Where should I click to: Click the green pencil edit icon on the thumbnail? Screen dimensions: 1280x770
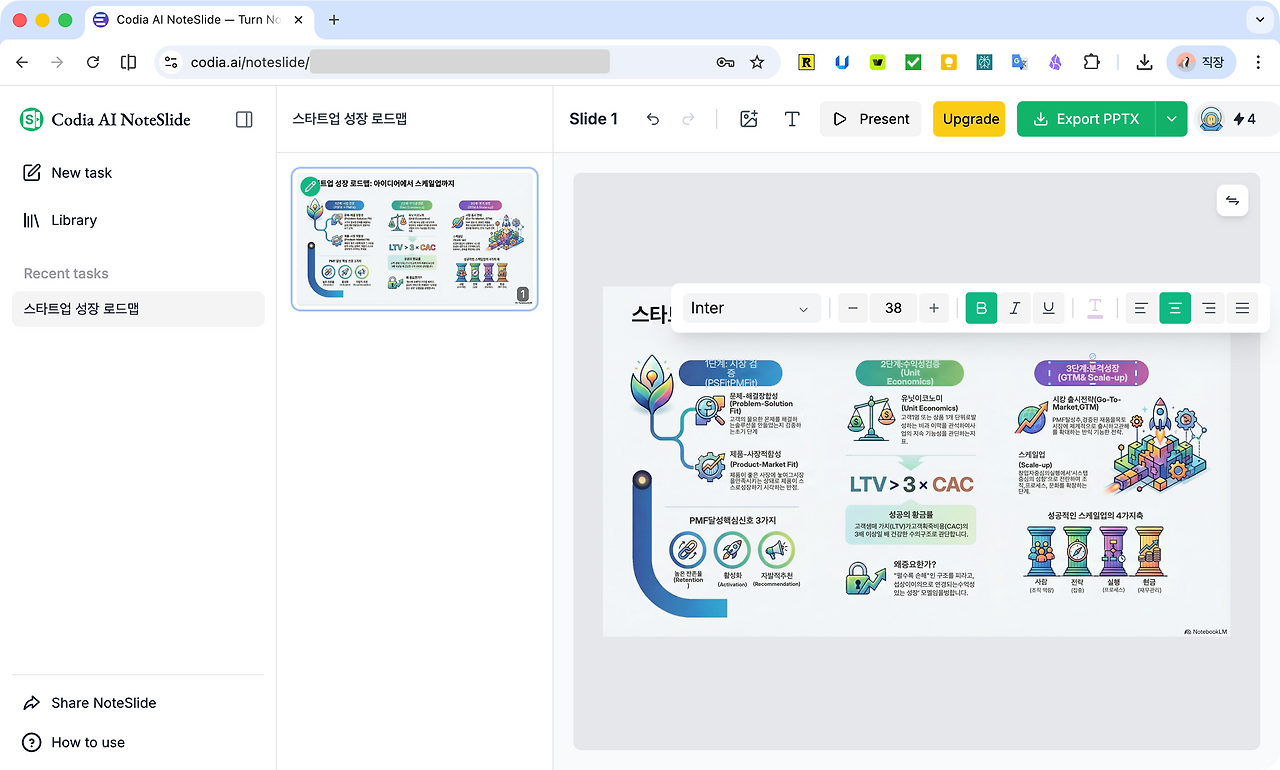point(310,186)
